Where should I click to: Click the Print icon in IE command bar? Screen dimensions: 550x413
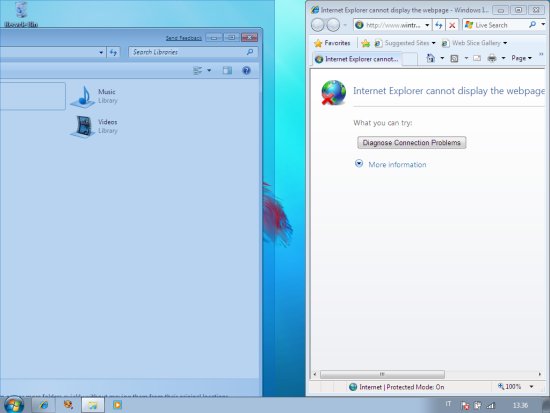pos(492,58)
